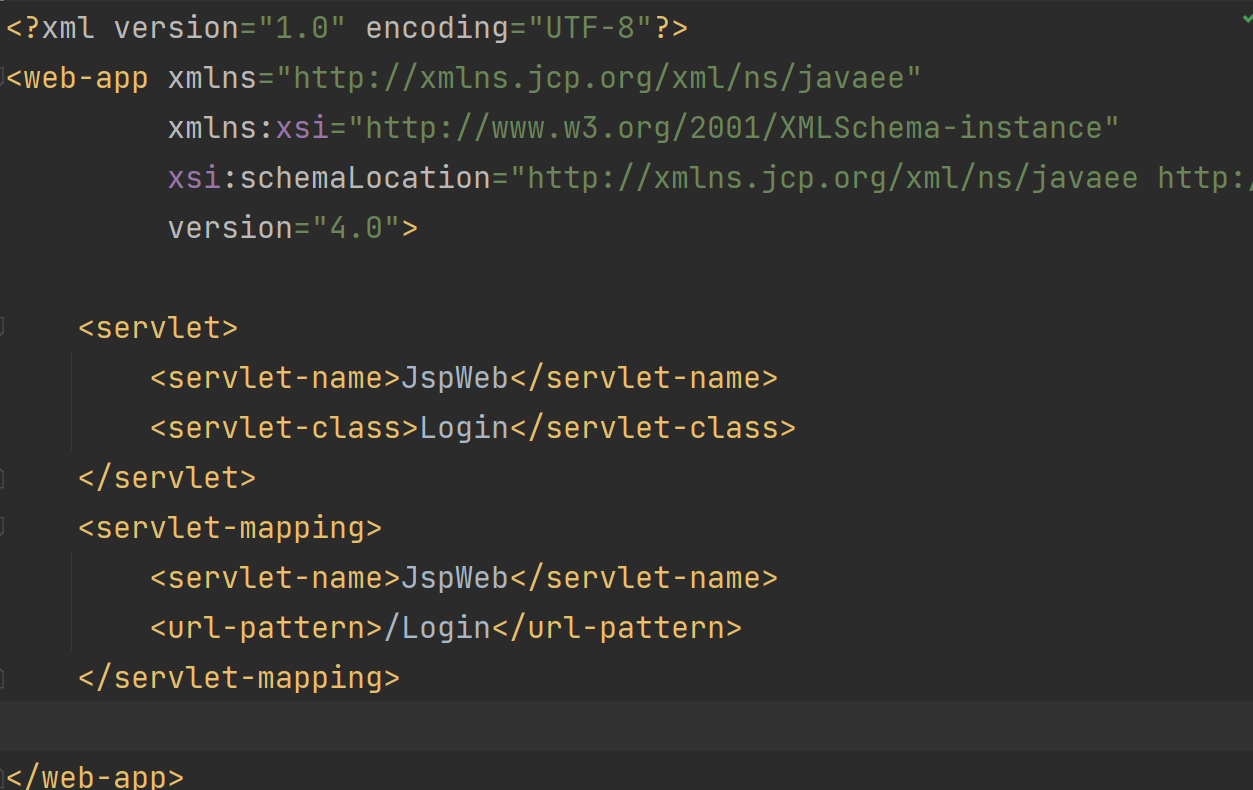This screenshot has height=790, width=1253.
Task: Click the closing "</web-app>" tag
Action: (x=95, y=777)
